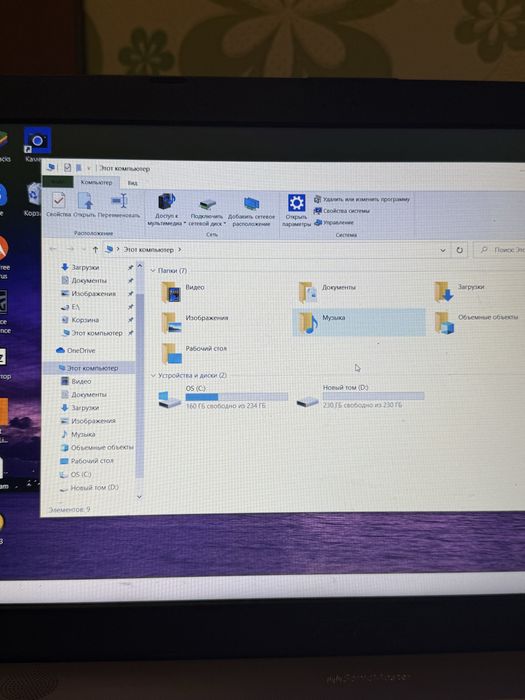Open the Изображения folder in main pane
Image resolution: width=525 pixels, height=700 pixels.
tap(195, 322)
